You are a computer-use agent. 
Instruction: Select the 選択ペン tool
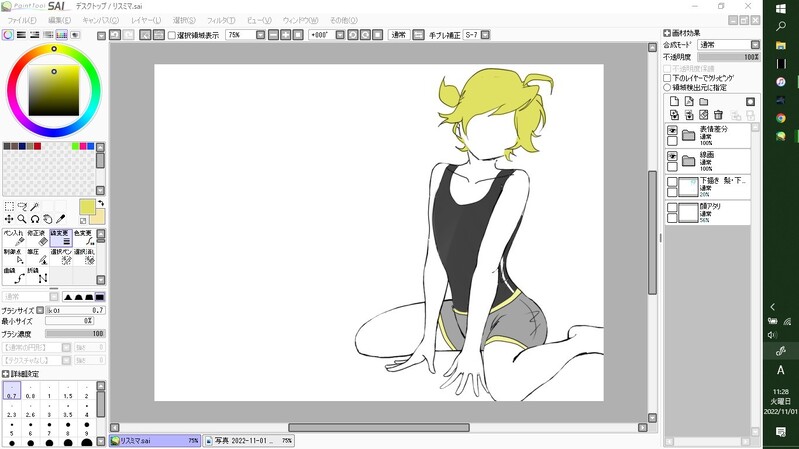tap(61, 256)
